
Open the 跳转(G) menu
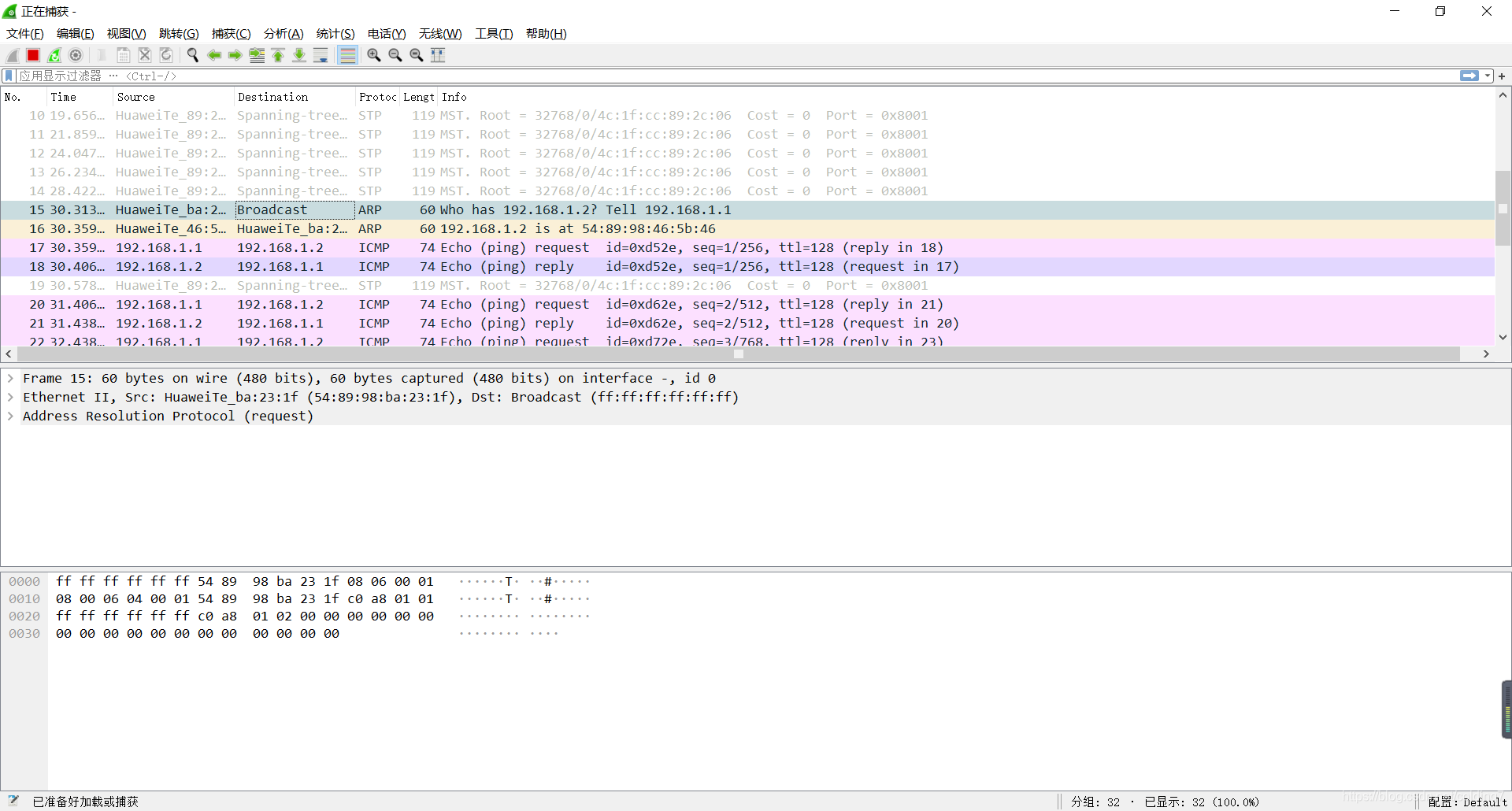[x=179, y=34]
